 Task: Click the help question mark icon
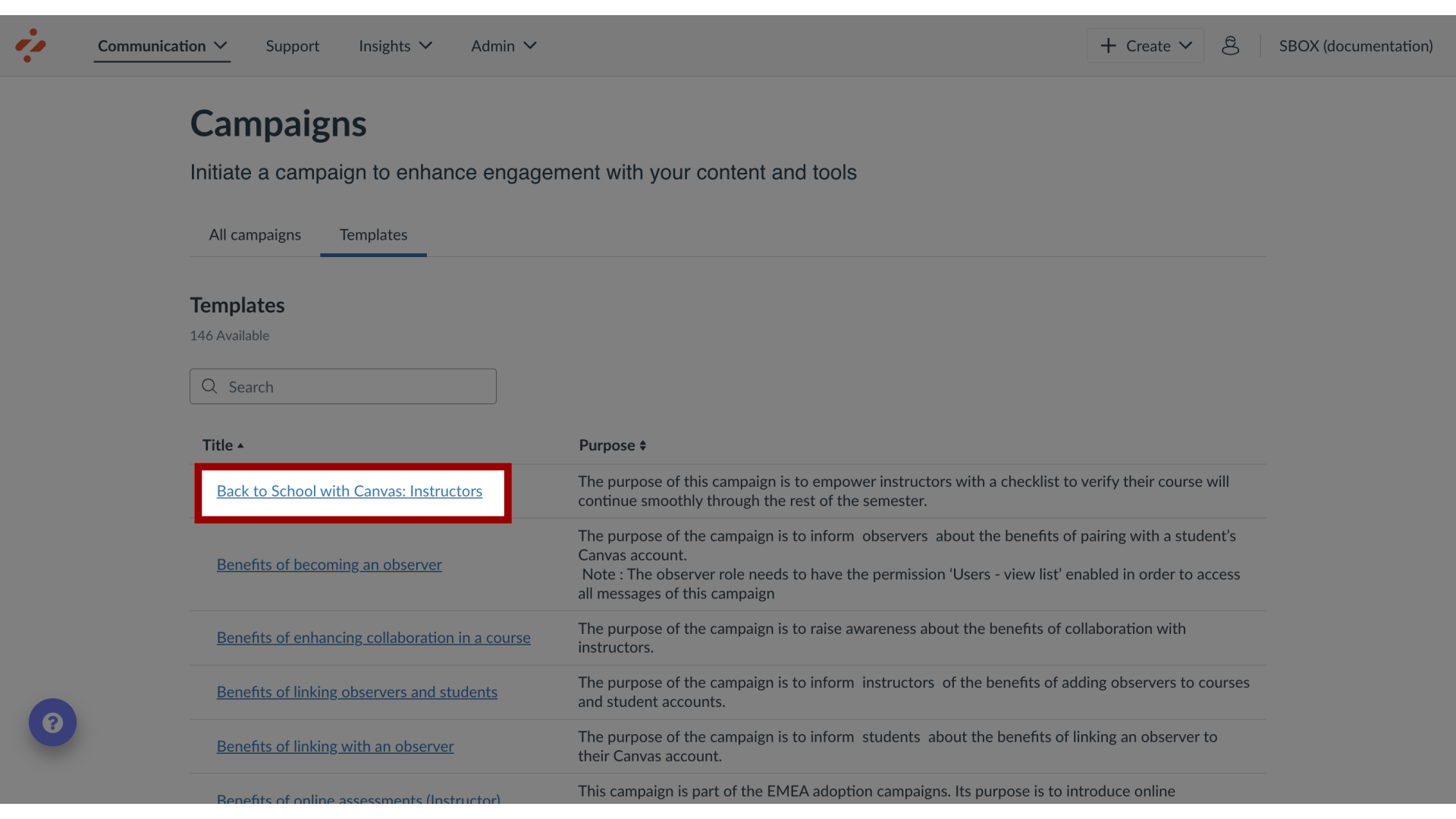pyautogui.click(x=52, y=722)
